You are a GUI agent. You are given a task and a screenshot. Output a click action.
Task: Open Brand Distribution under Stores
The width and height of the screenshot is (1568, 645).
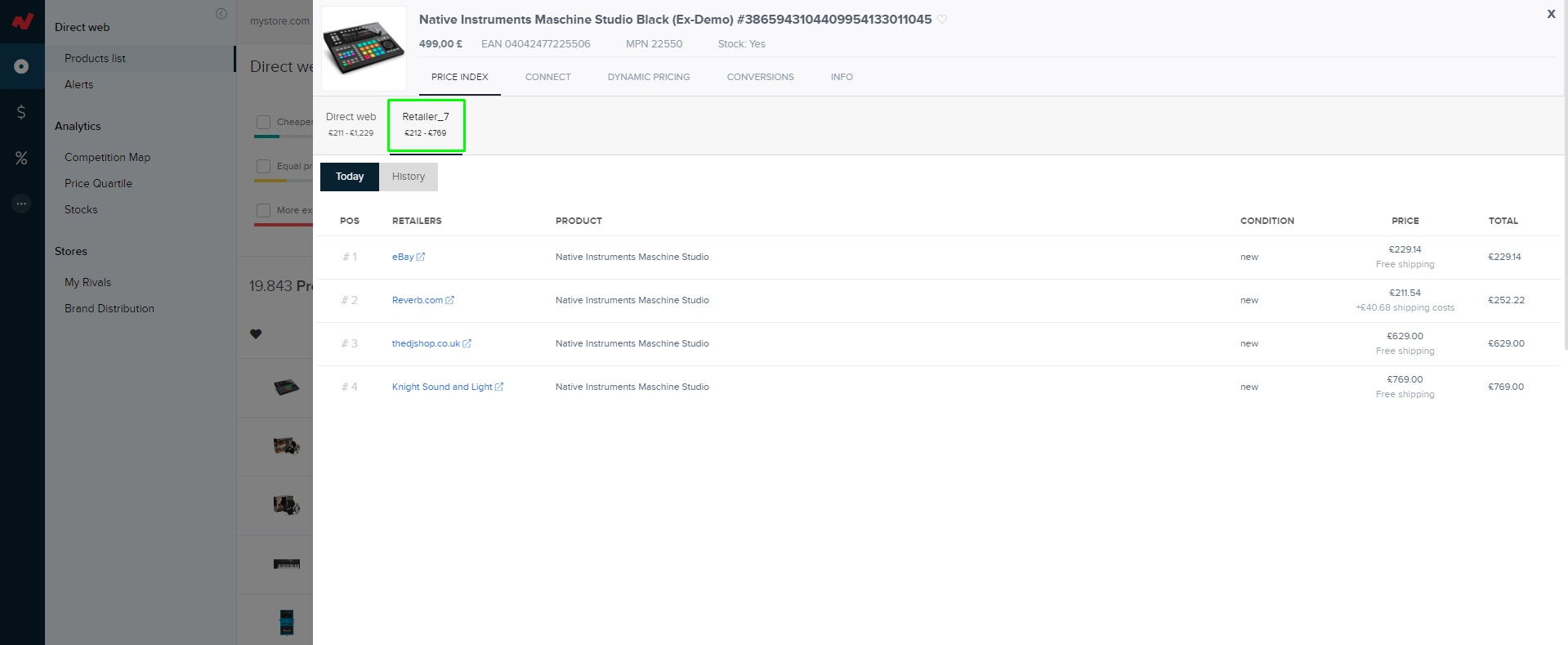109,308
